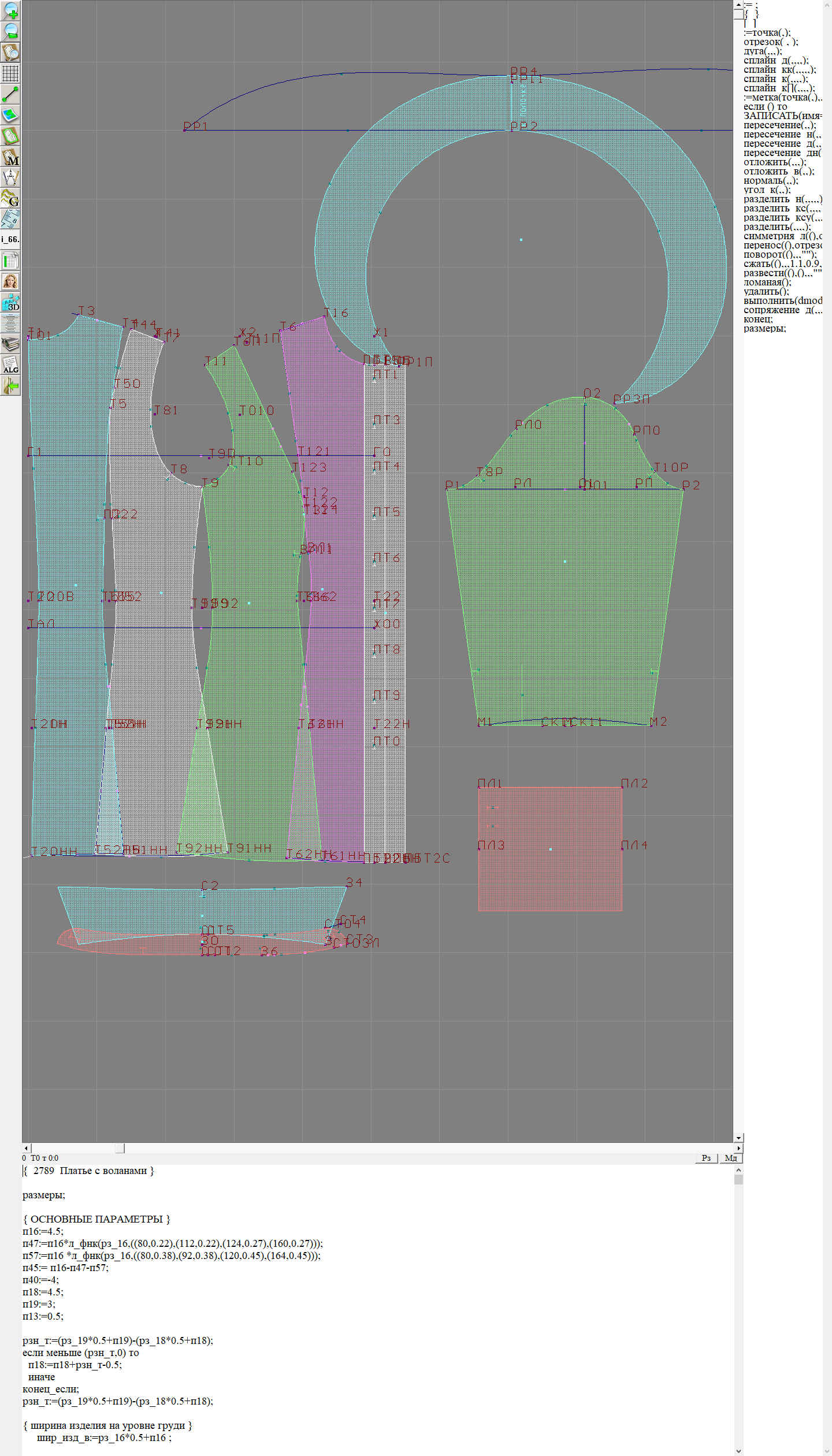Toggle the grid display icon
This screenshot has height=1456, width=832.
tap(10, 73)
